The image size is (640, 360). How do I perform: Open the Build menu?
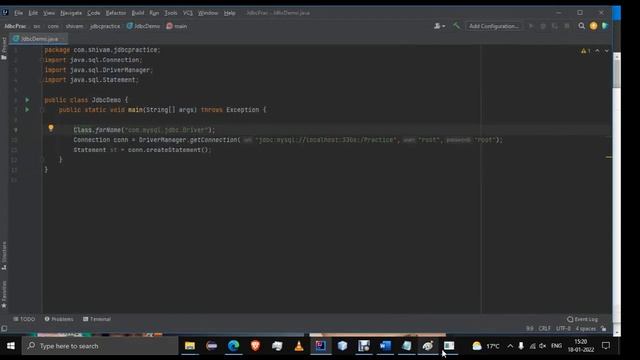click(138, 13)
